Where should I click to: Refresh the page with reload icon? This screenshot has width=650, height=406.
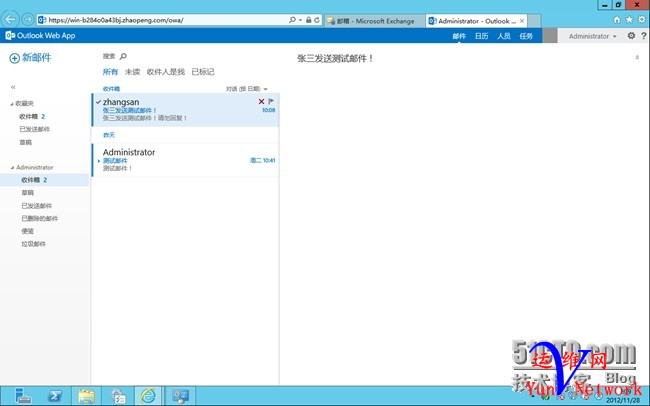(317, 20)
